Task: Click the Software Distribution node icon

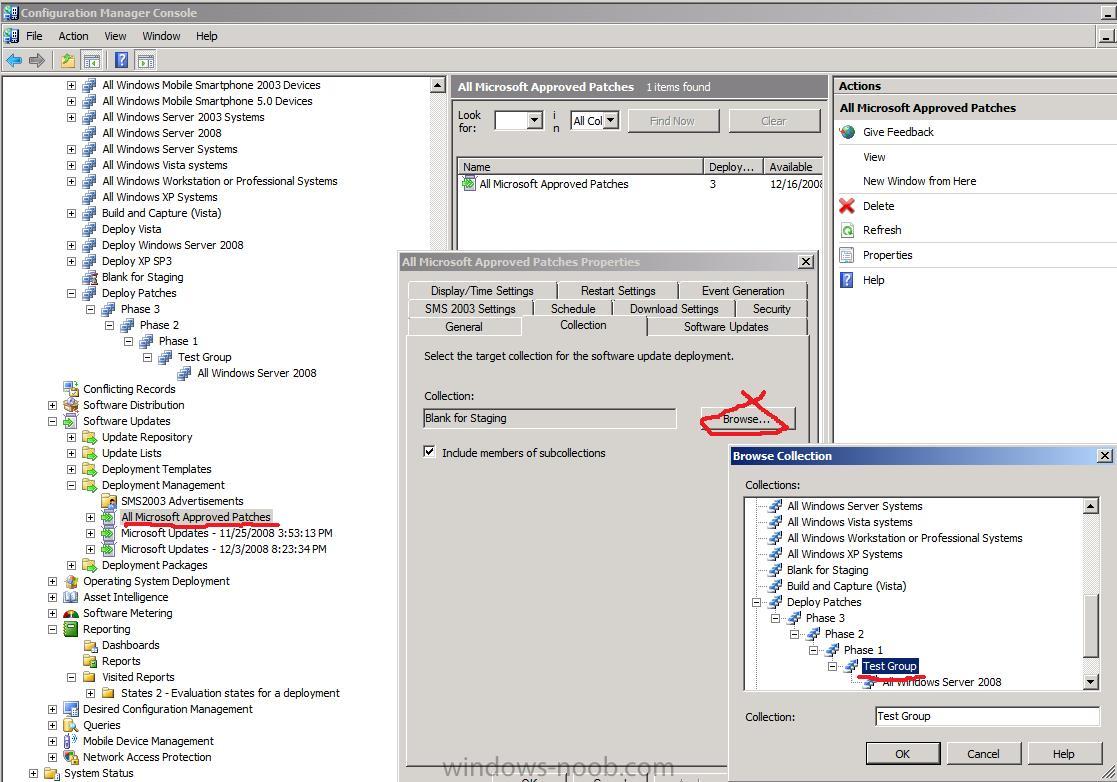Action: click(71, 405)
